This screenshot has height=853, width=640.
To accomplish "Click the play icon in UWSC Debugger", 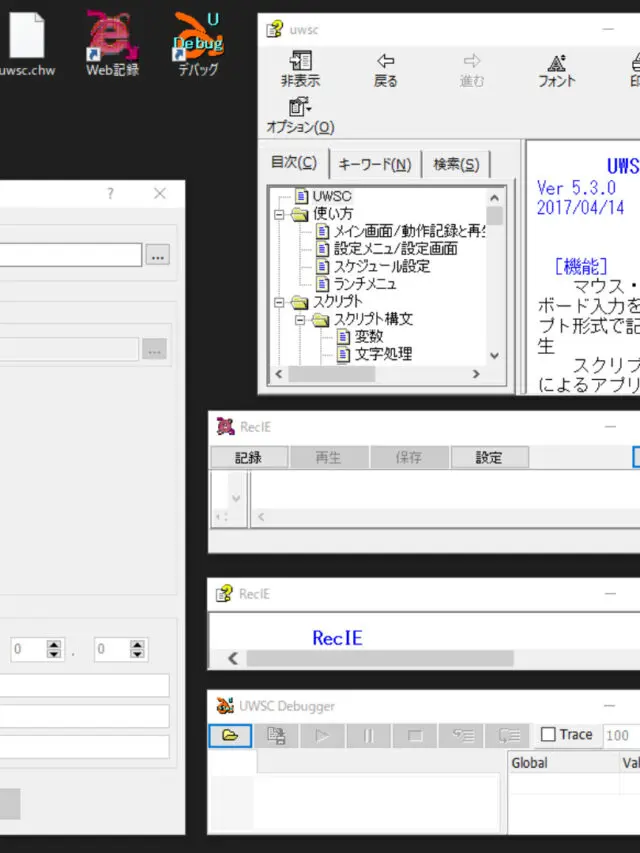I will [322, 735].
